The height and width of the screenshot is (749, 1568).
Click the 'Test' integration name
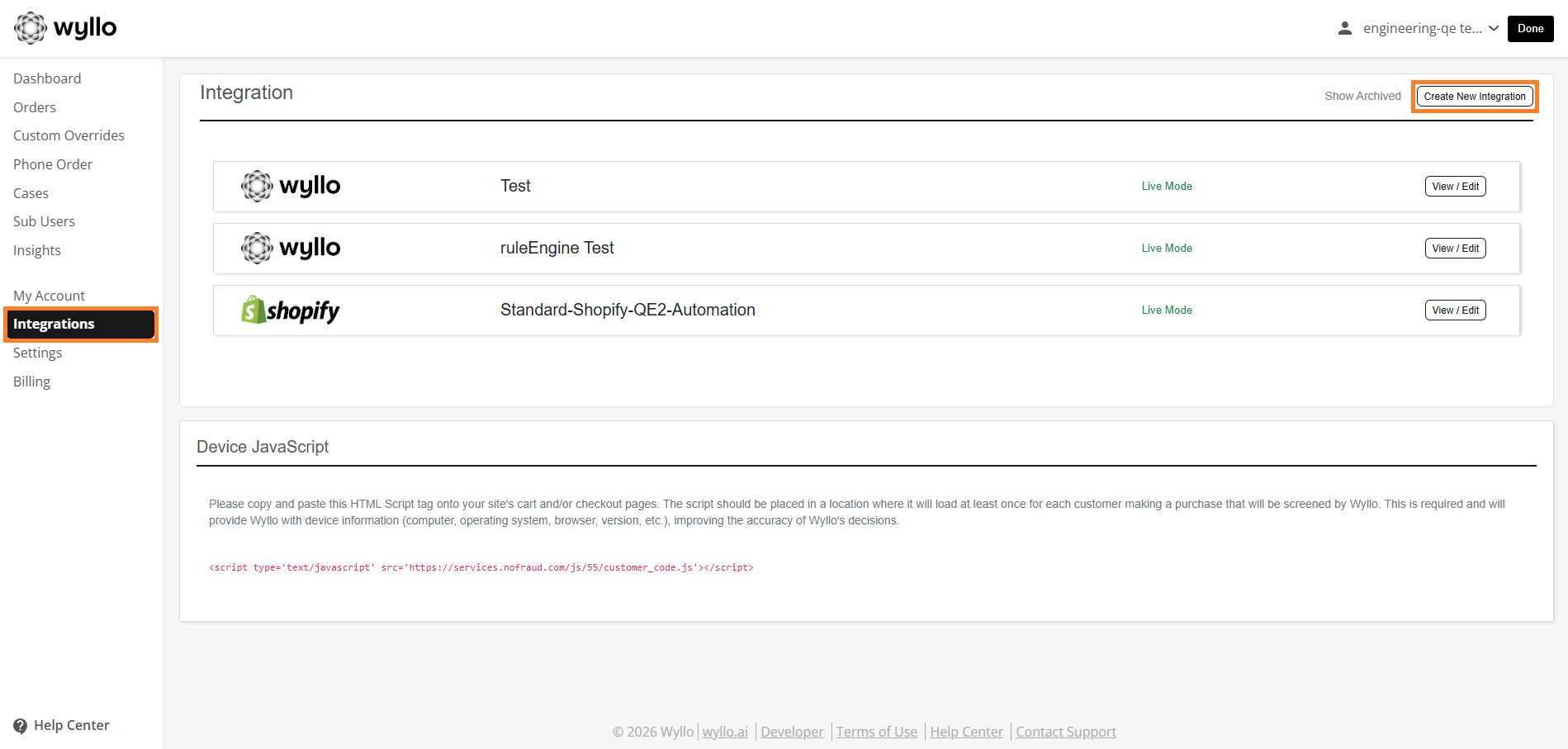515,186
